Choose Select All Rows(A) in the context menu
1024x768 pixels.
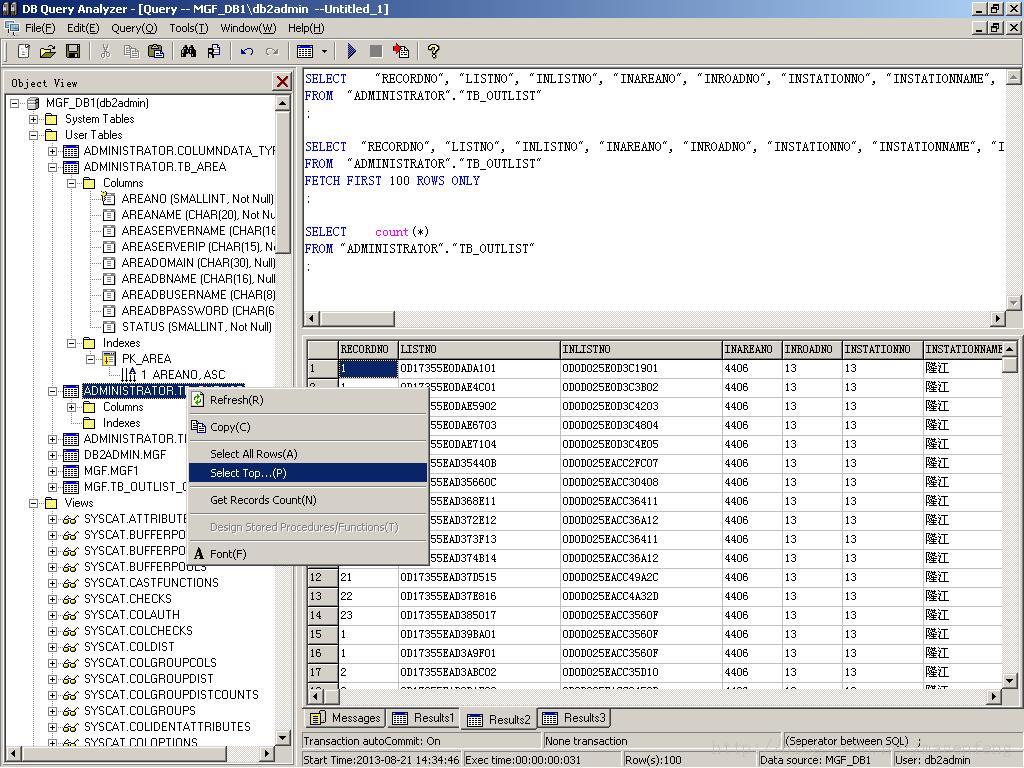(308, 454)
